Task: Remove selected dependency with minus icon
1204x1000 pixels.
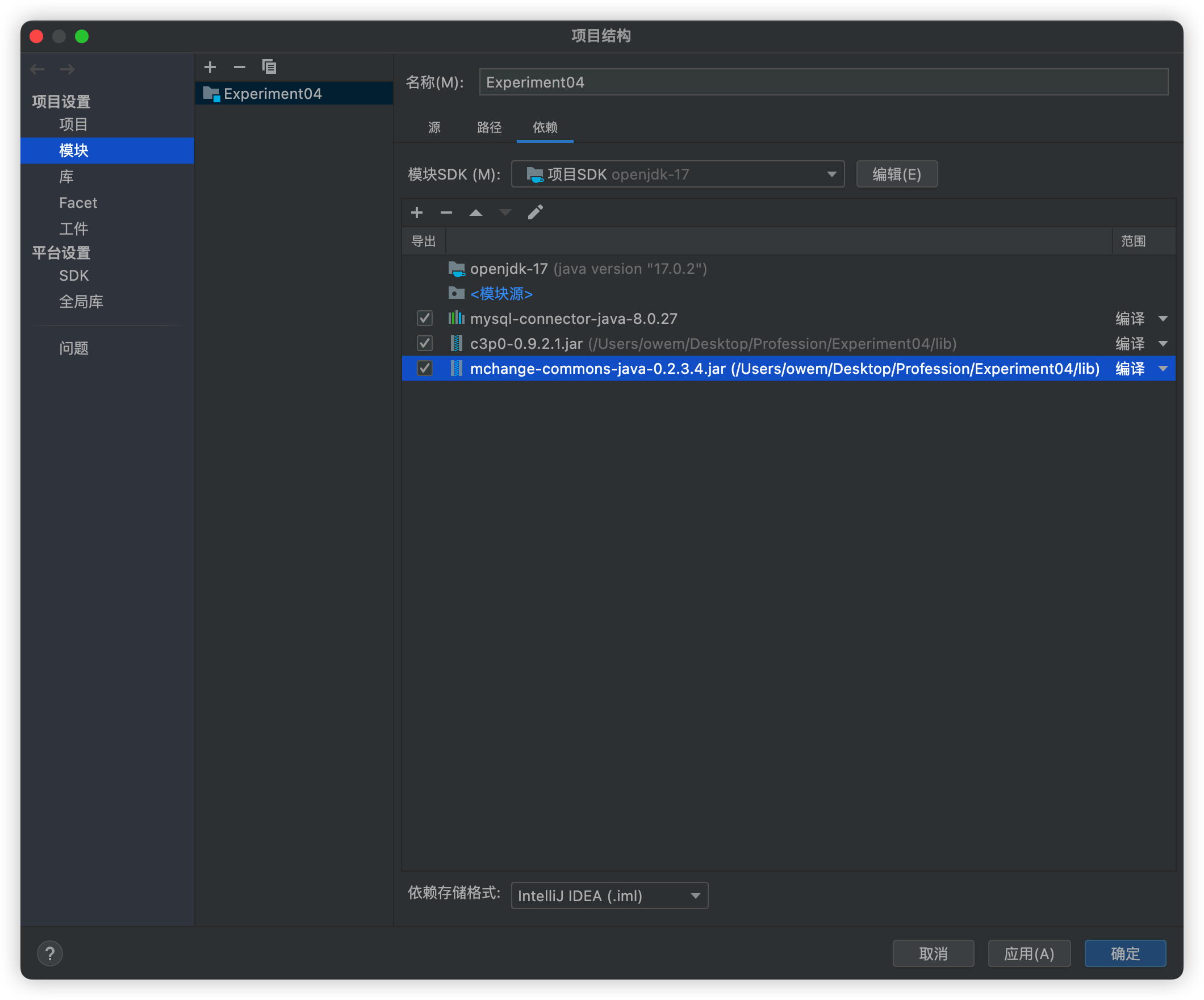Action: pos(446,213)
